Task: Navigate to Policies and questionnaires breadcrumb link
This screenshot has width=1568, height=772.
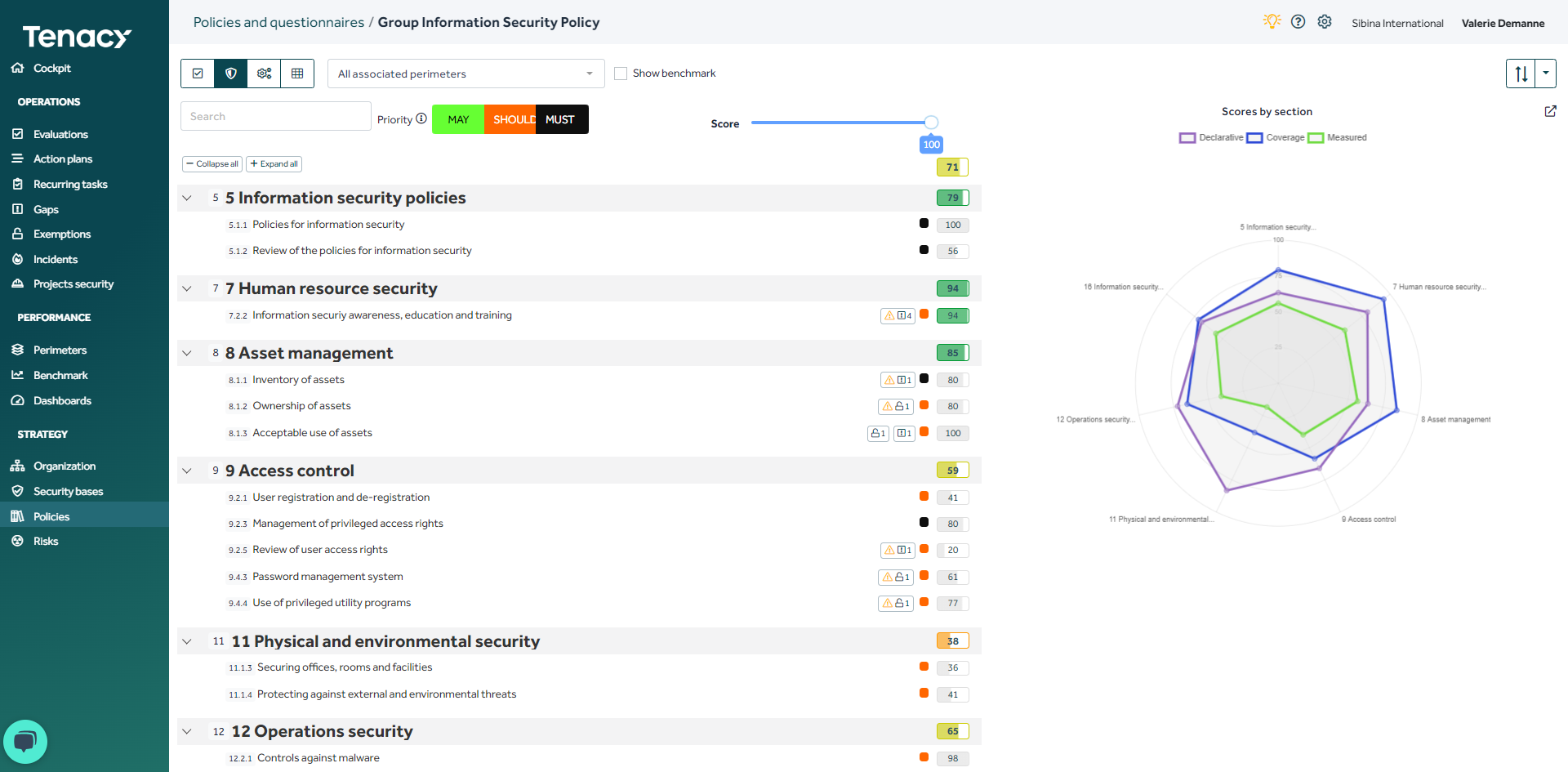Action: click(278, 22)
